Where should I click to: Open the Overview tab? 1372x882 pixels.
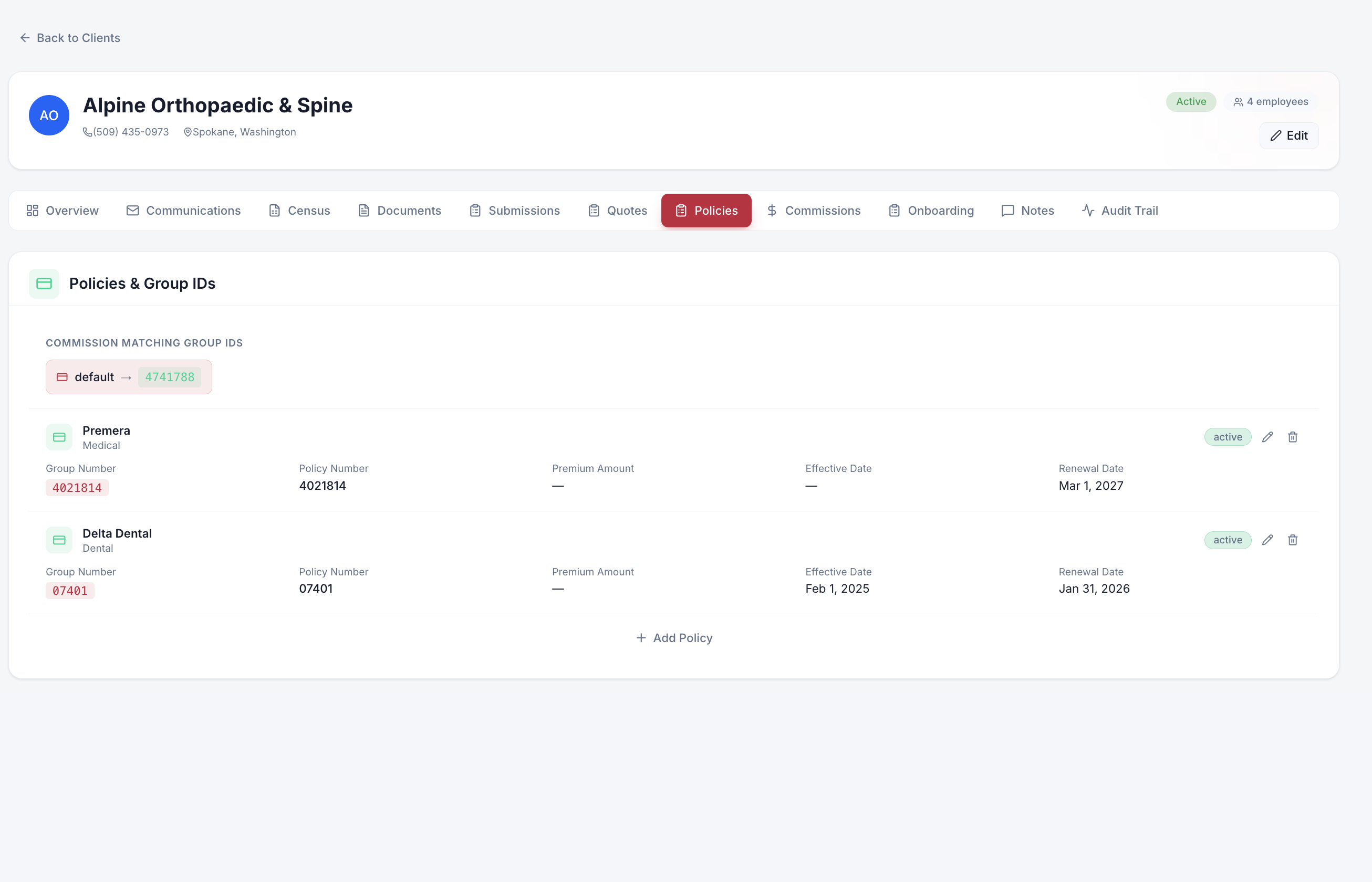click(63, 211)
